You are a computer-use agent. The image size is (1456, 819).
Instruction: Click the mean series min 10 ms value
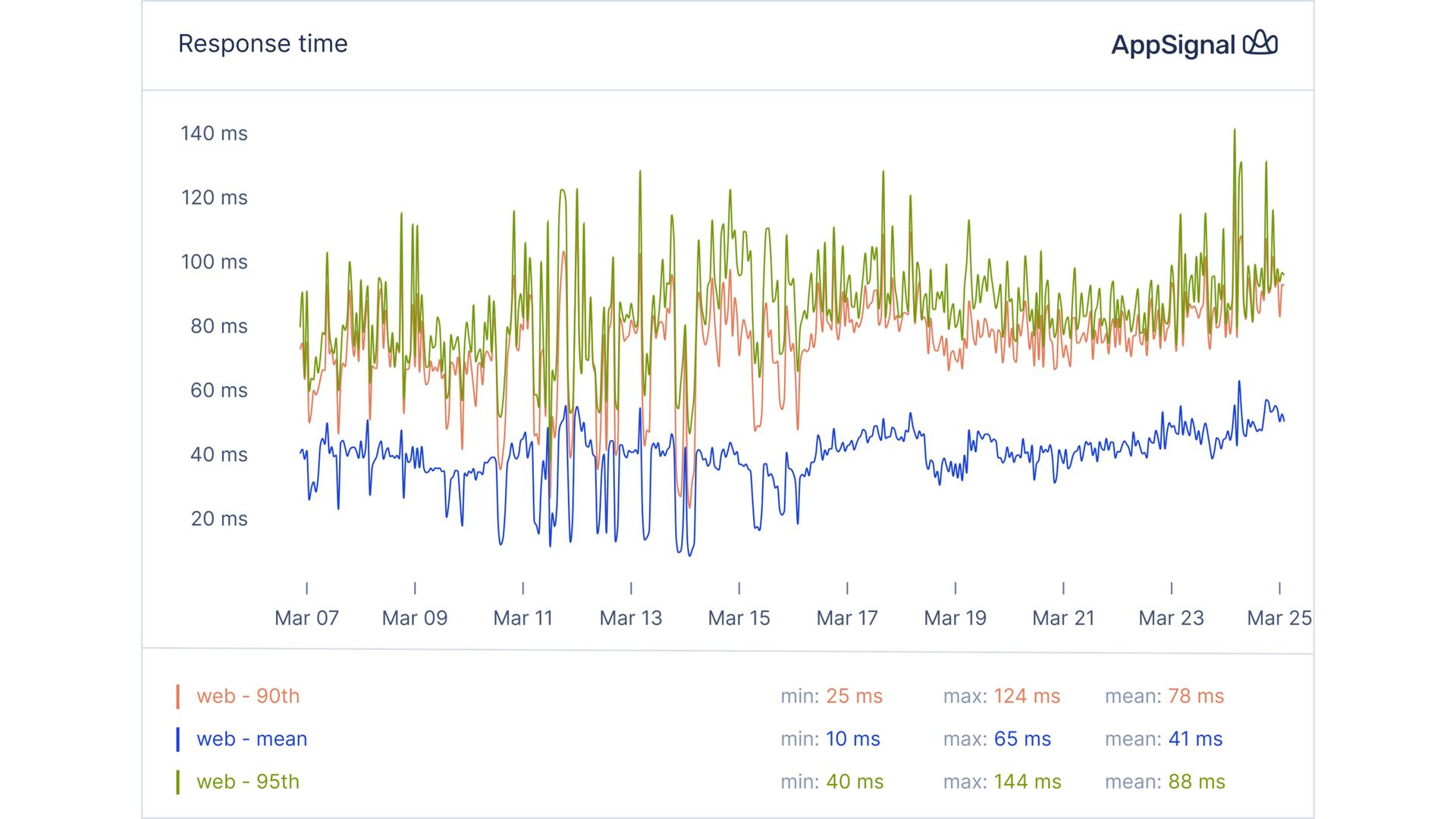[x=852, y=739]
